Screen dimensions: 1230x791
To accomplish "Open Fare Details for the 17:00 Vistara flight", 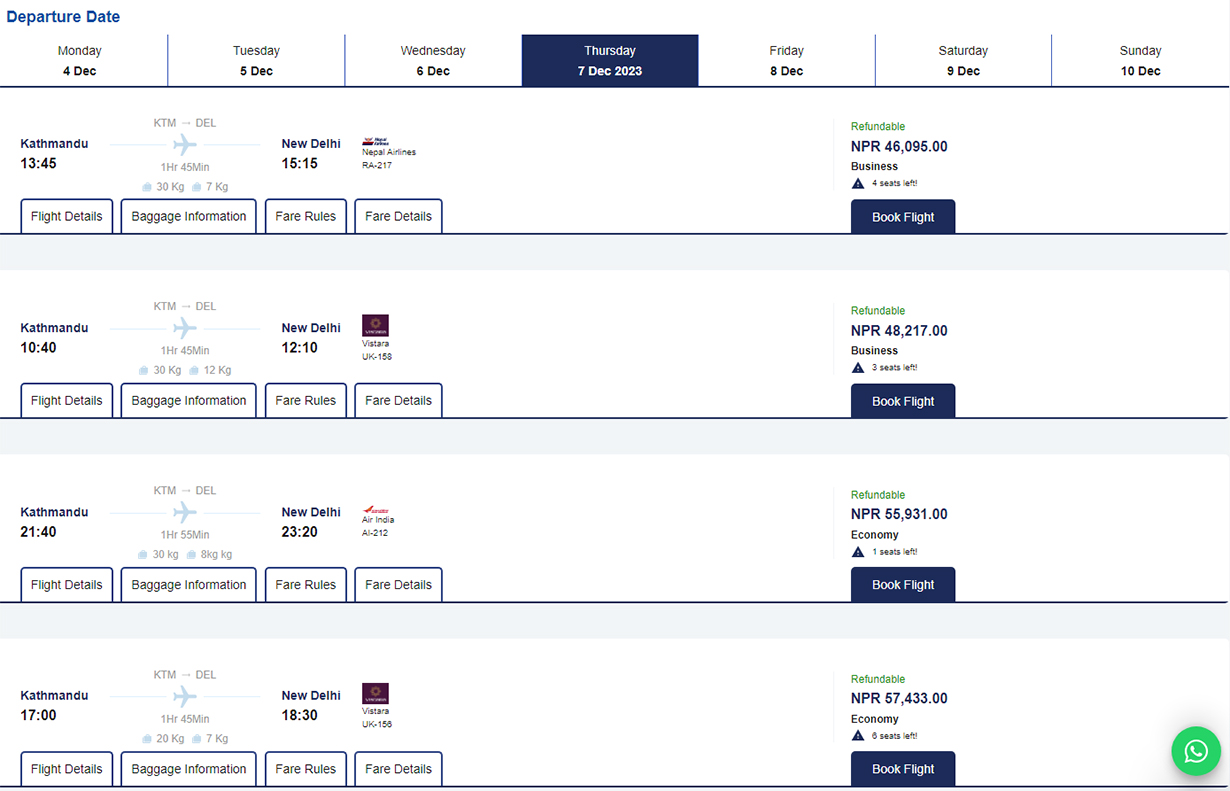I will pyautogui.click(x=399, y=769).
